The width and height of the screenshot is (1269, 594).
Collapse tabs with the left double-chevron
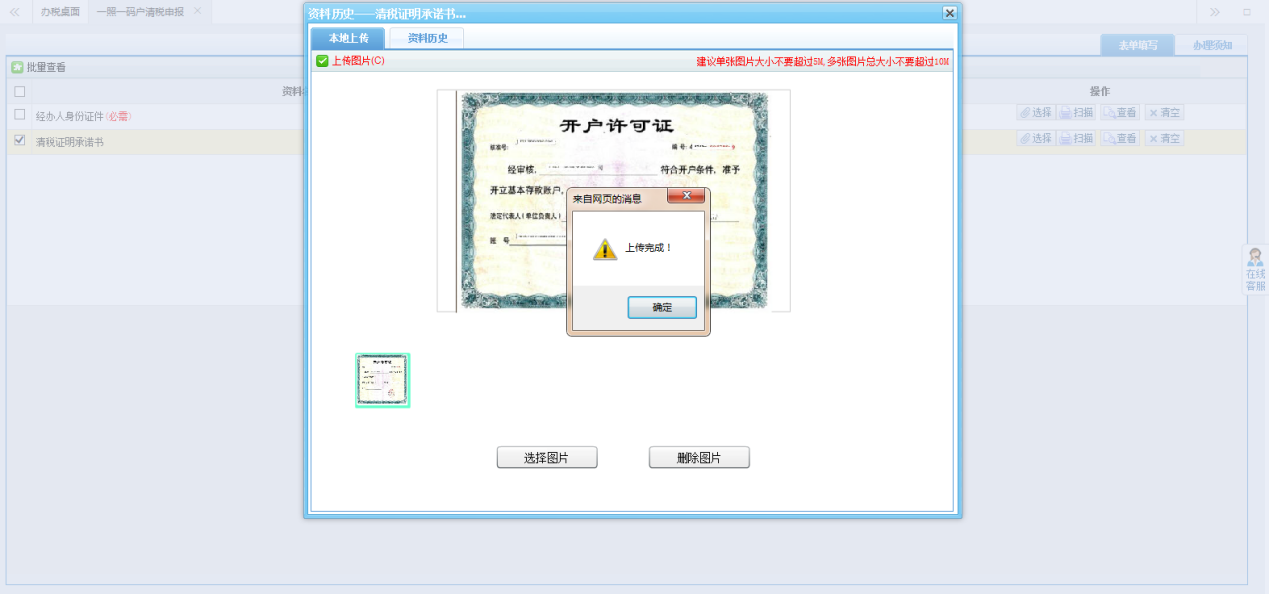[13, 12]
